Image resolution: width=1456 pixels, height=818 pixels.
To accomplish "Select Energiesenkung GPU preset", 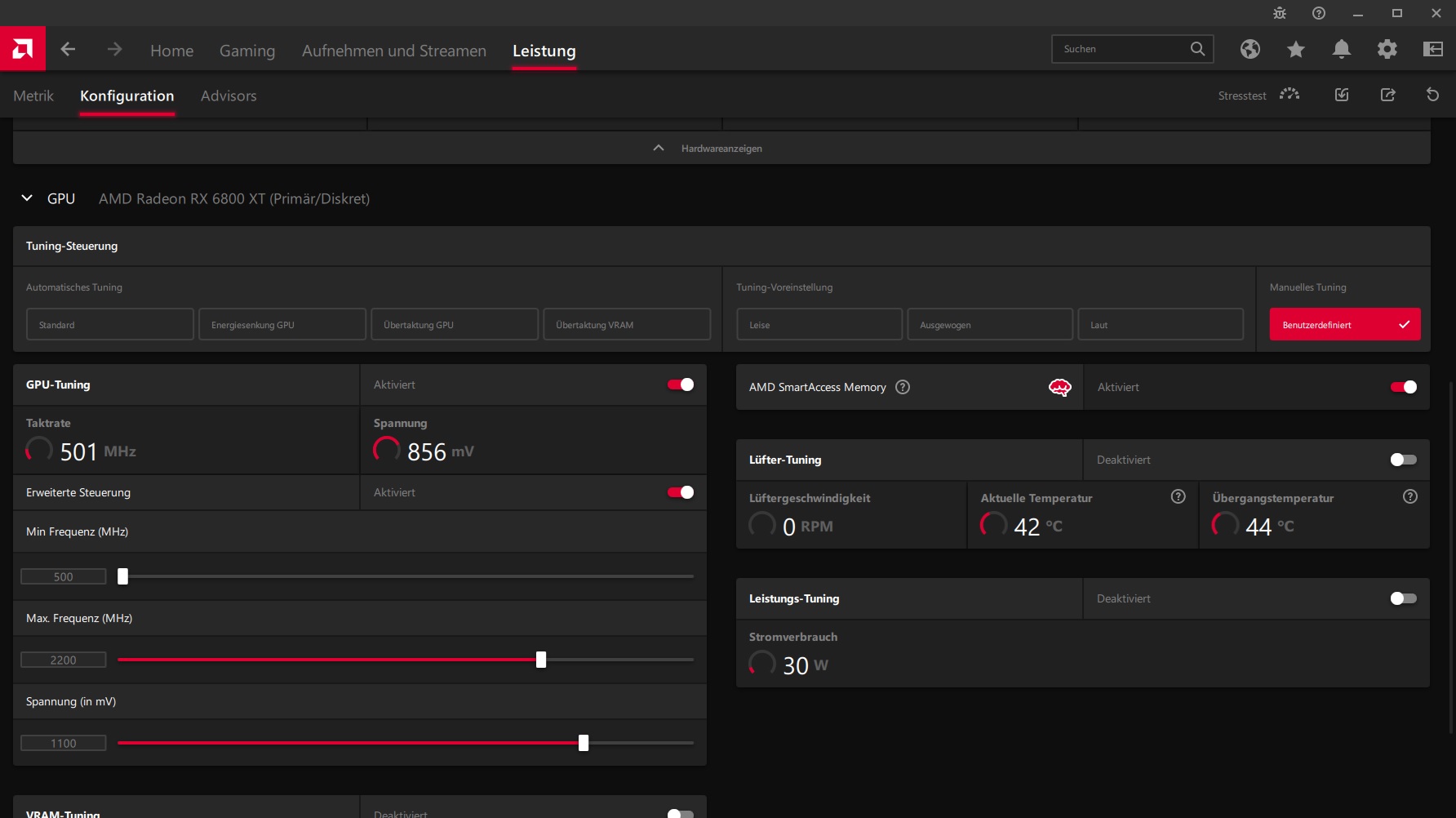I will (282, 324).
